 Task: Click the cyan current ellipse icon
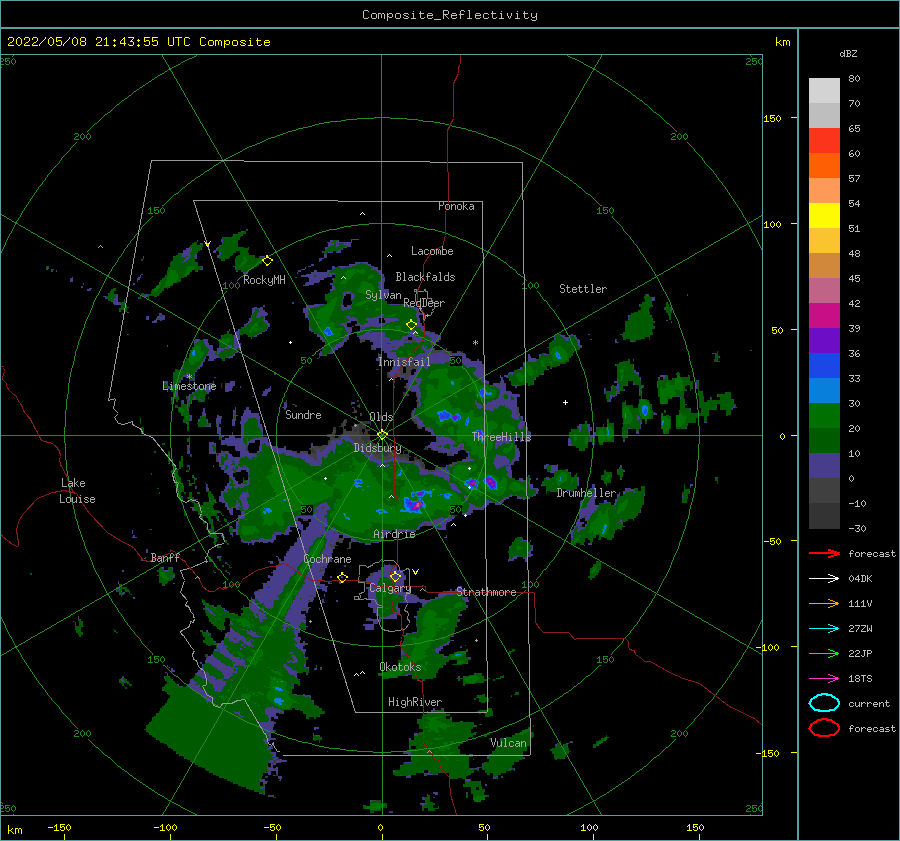click(824, 703)
